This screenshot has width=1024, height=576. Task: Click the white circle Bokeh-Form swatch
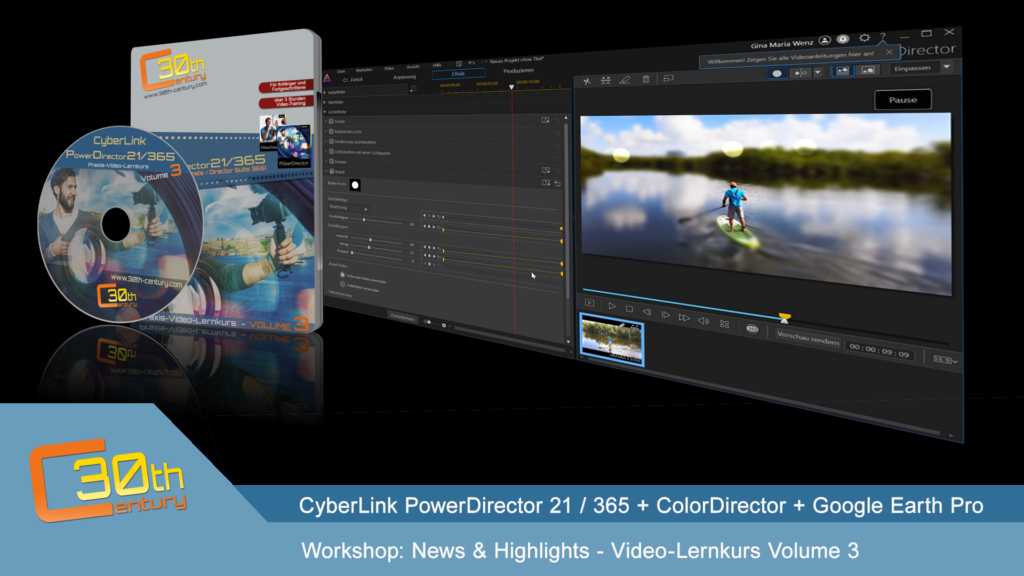(x=355, y=185)
